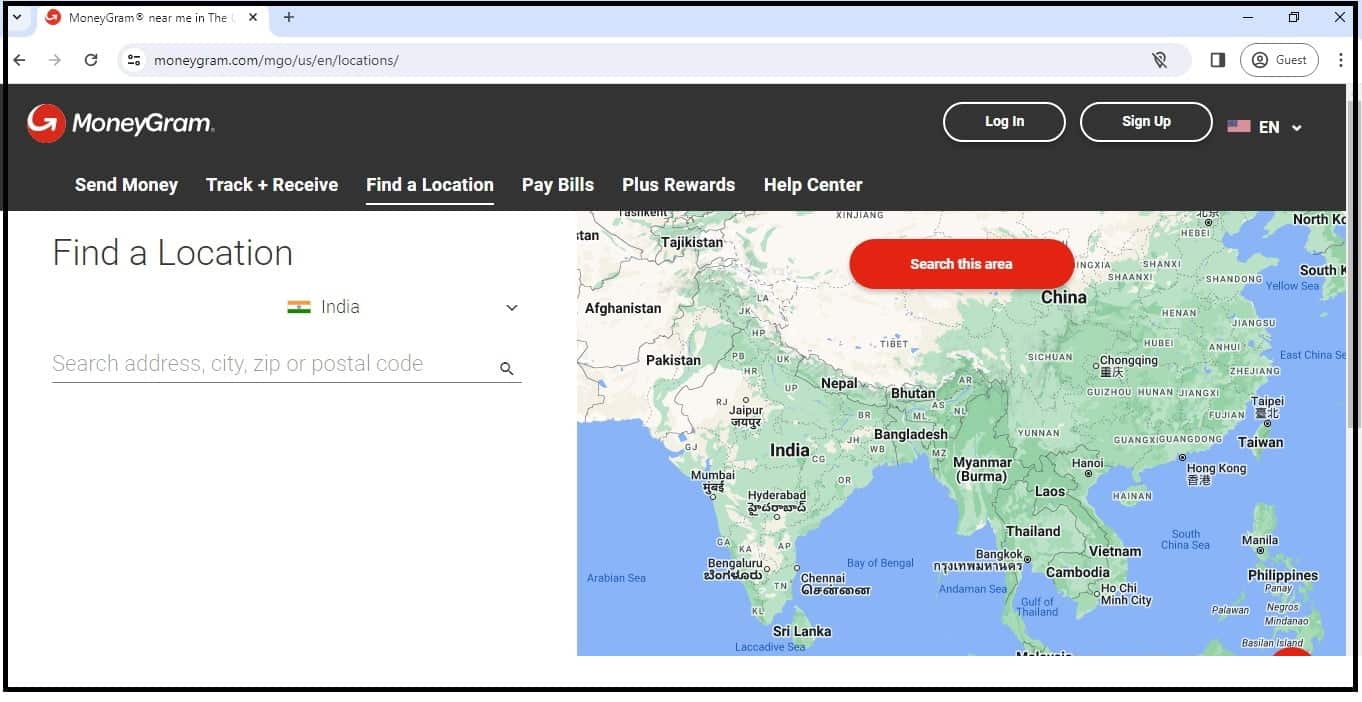
Task: Open the Send Money menu
Action: (126, 185)
